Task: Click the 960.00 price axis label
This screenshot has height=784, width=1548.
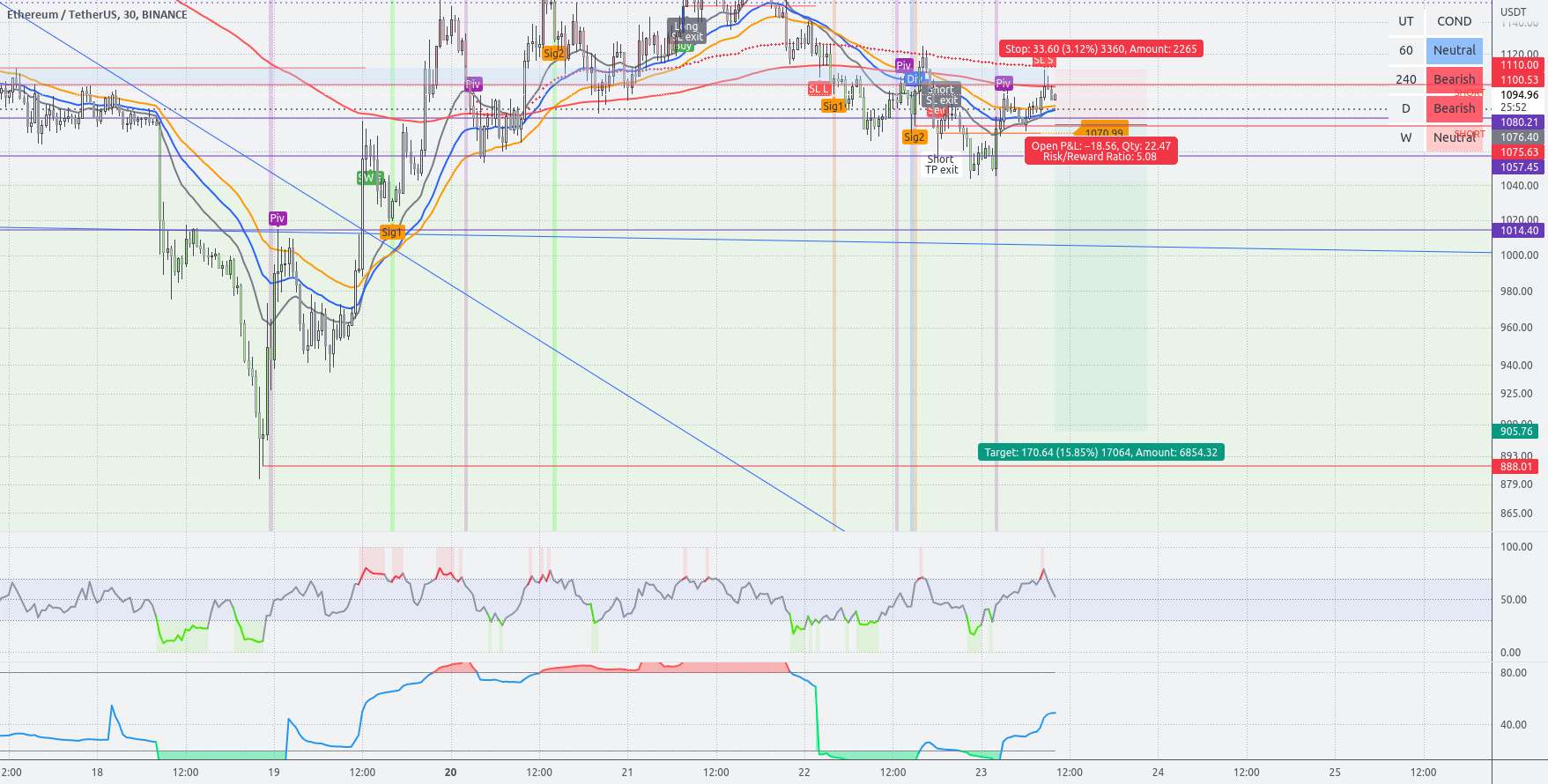Action: coord(1516,328)
